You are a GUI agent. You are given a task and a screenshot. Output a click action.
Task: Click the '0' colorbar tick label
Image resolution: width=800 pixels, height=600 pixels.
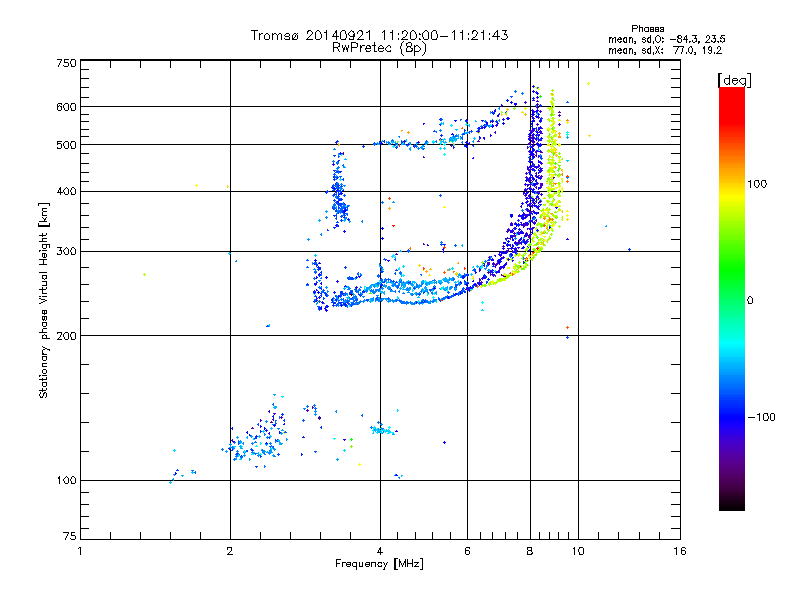pos(750,301)
